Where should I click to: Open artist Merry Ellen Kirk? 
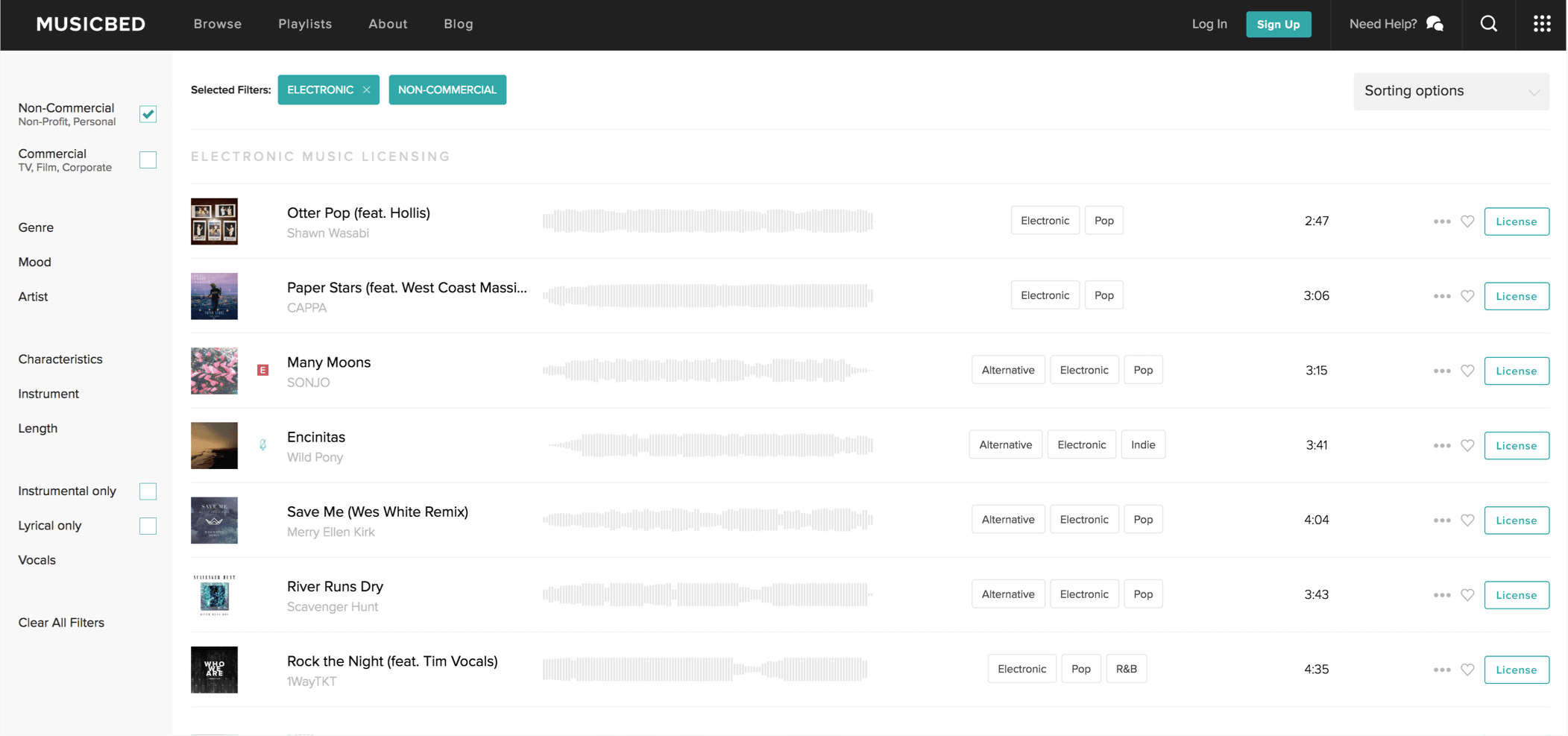click(x=331, y=532)
